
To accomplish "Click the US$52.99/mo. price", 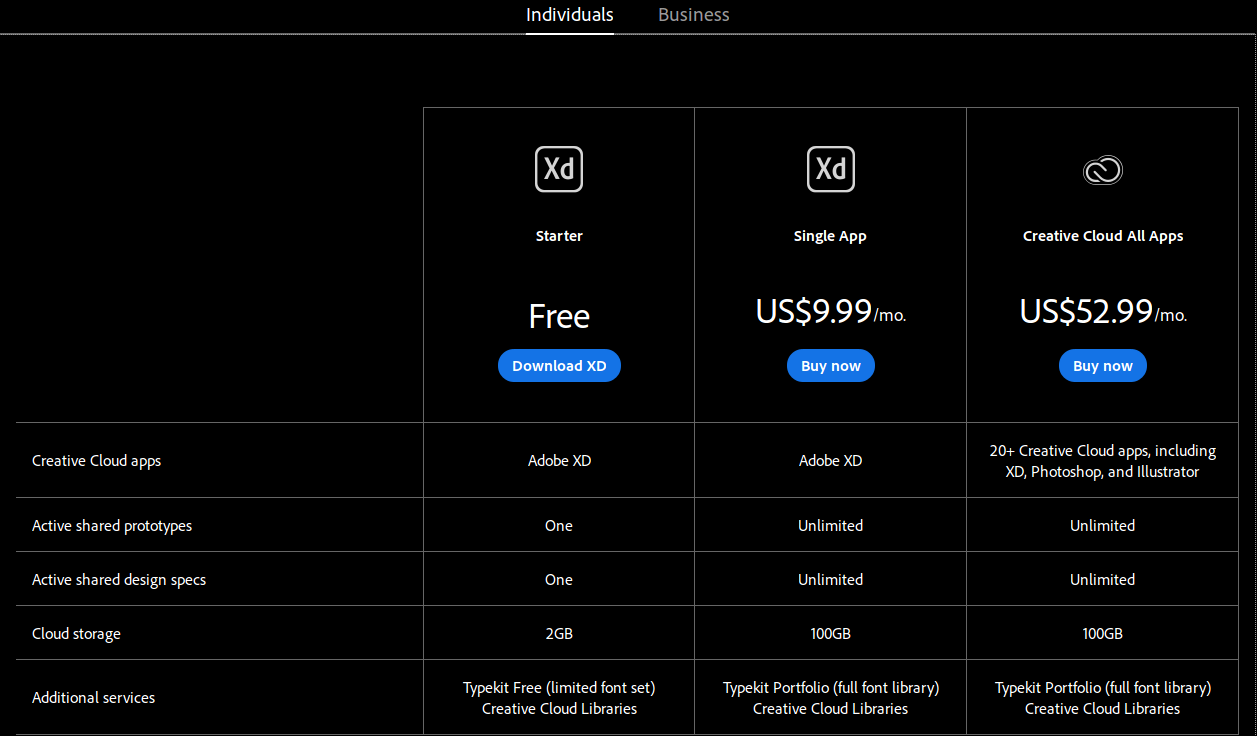I will coord(1103,312).
